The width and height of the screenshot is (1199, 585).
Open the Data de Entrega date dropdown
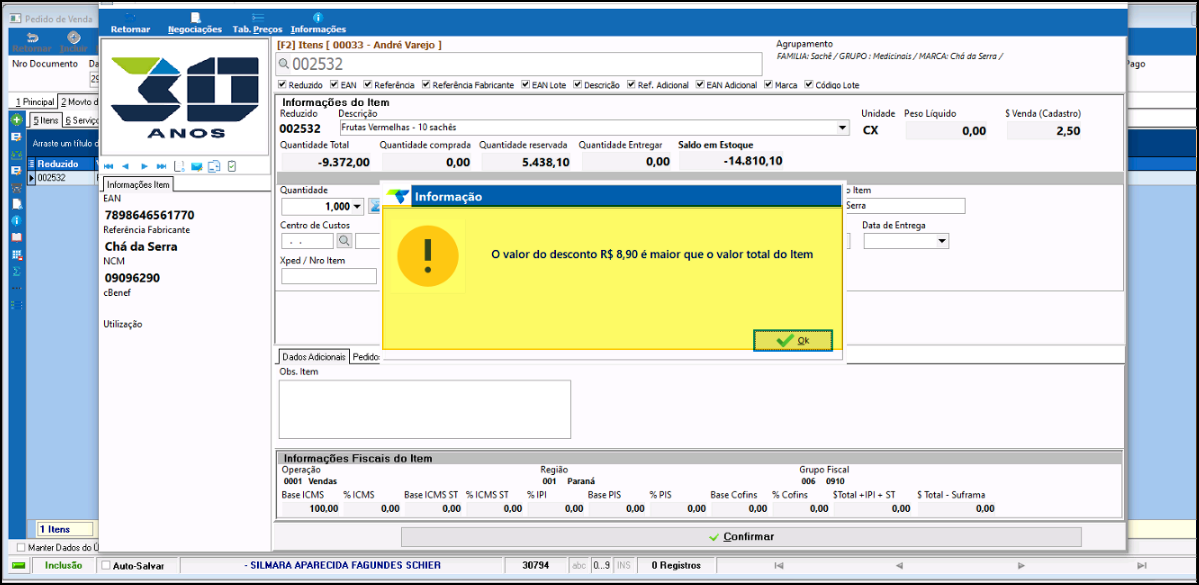click(x=941, y=241)
